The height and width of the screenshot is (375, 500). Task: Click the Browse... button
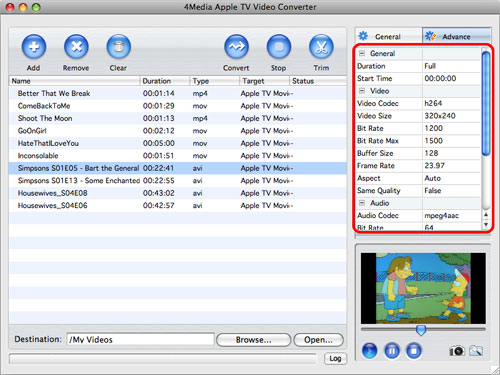tap(253, 340)
